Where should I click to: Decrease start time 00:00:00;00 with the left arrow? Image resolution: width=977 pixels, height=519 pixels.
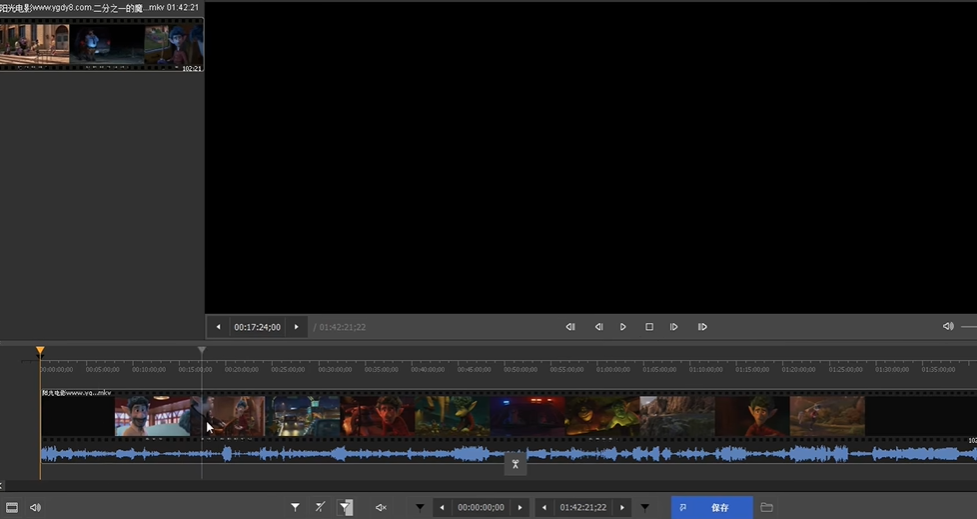(442, 507)
